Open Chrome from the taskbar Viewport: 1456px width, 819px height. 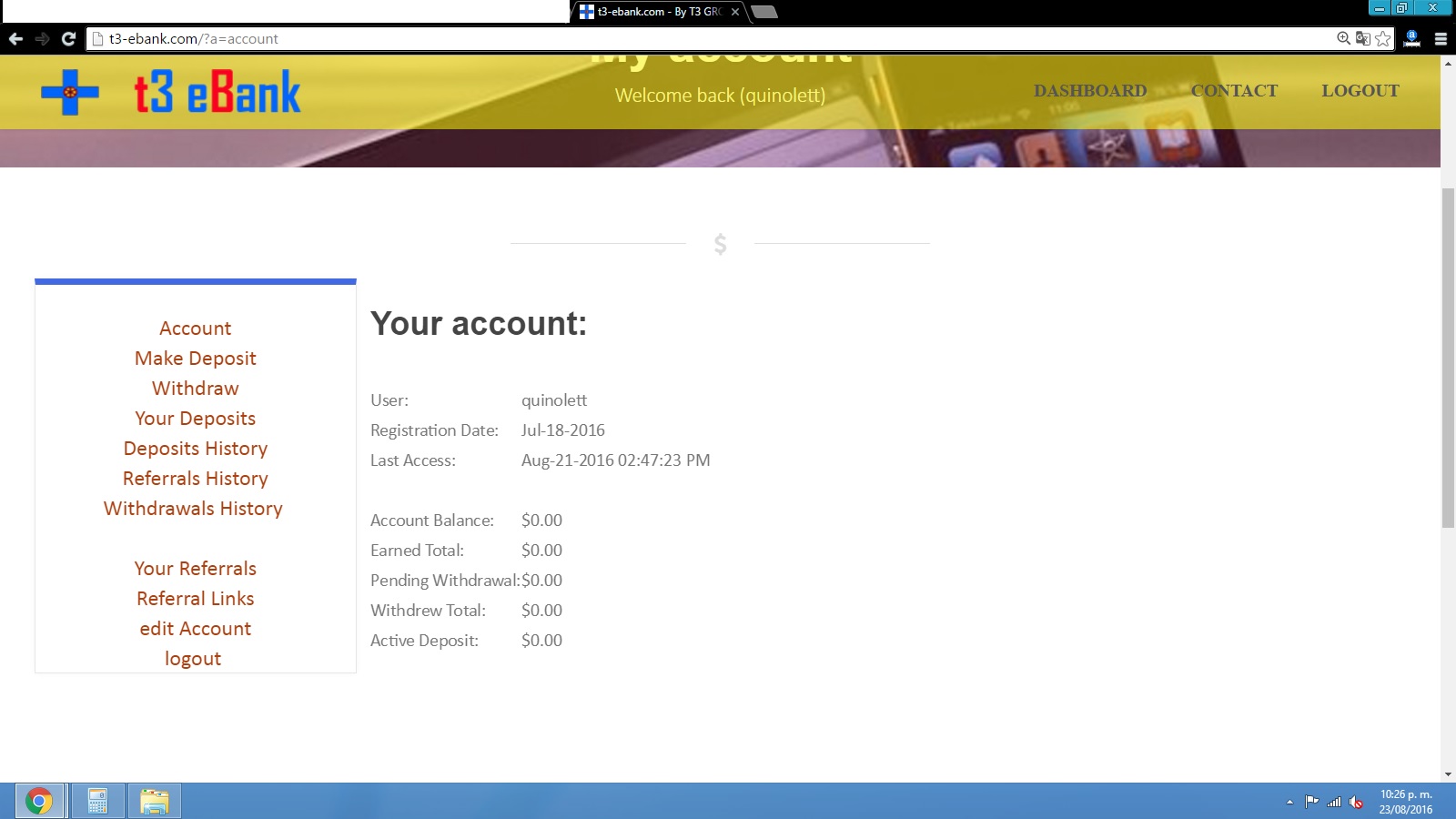[x=39, y=801]
